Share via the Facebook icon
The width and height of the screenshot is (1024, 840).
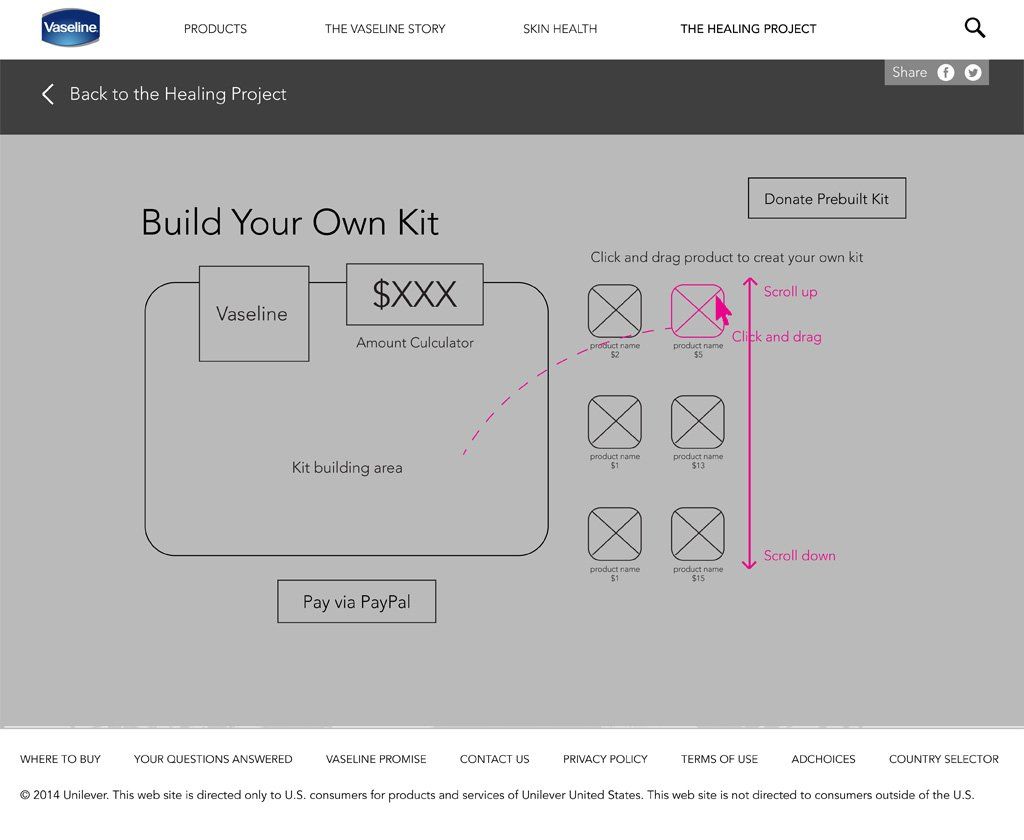946,73
